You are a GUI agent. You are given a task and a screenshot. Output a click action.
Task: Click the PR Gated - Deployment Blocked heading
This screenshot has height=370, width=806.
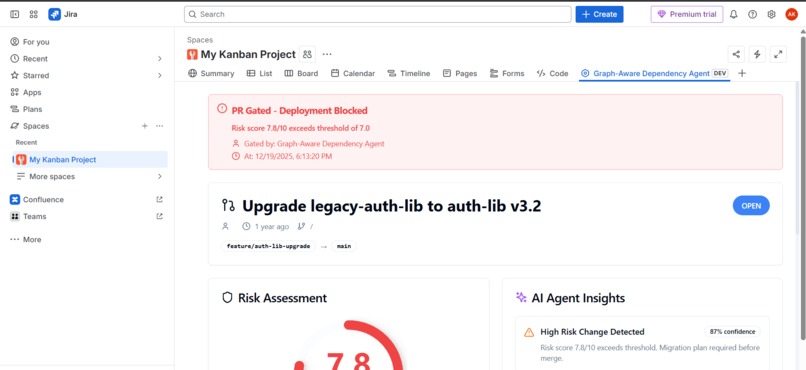pyautogui.click(x=300, y=110)
